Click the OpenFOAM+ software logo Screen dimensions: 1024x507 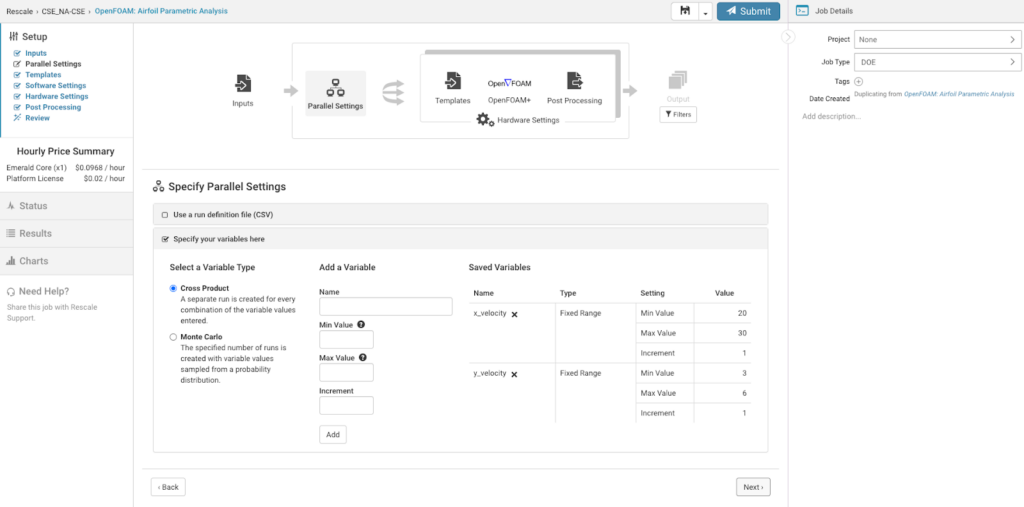509,84
